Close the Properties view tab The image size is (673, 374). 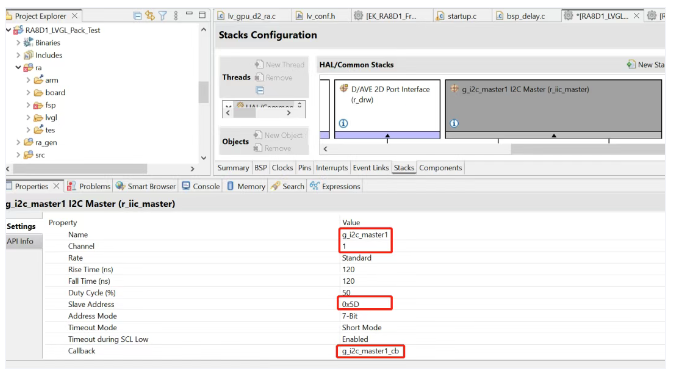point(56,186)
